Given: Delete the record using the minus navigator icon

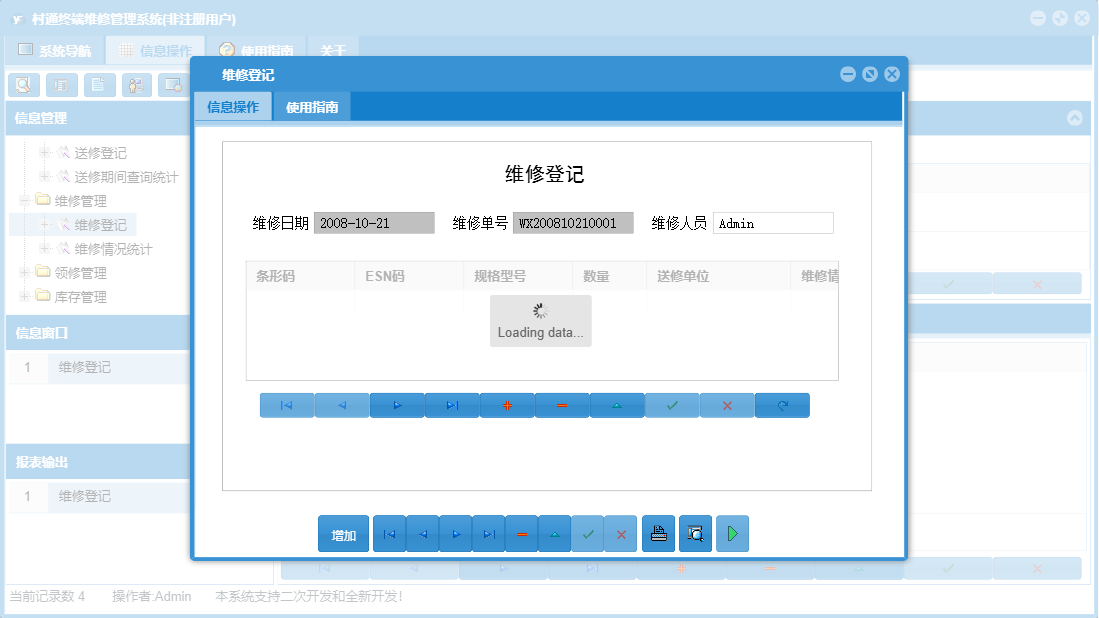Looking at the screenshot, I should pyautogui.click(x=560, y=405).
